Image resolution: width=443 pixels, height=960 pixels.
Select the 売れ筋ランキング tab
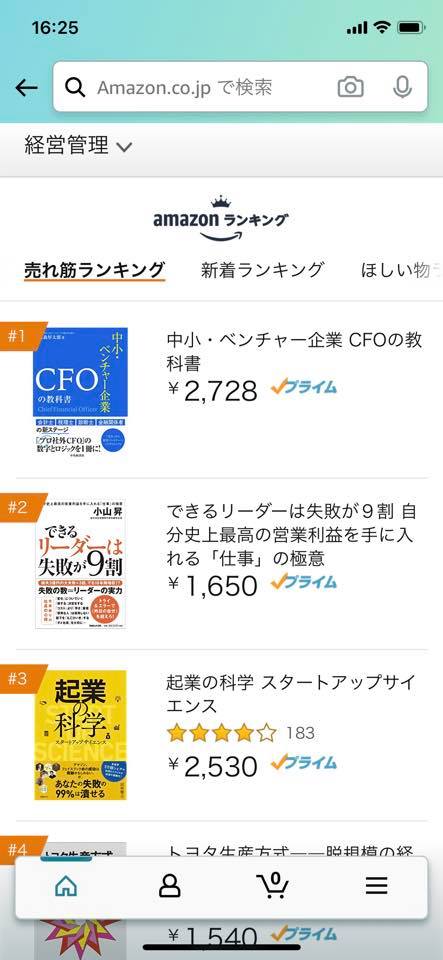click(x=95, y=269)
